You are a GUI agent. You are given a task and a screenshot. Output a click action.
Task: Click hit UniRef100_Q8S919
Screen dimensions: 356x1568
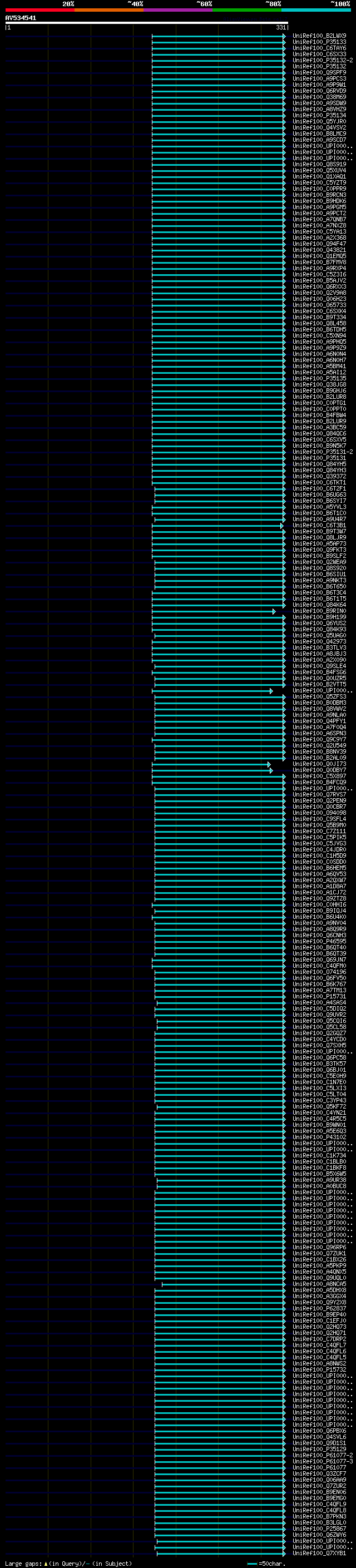pyautogui.click(x=319, y=164)
